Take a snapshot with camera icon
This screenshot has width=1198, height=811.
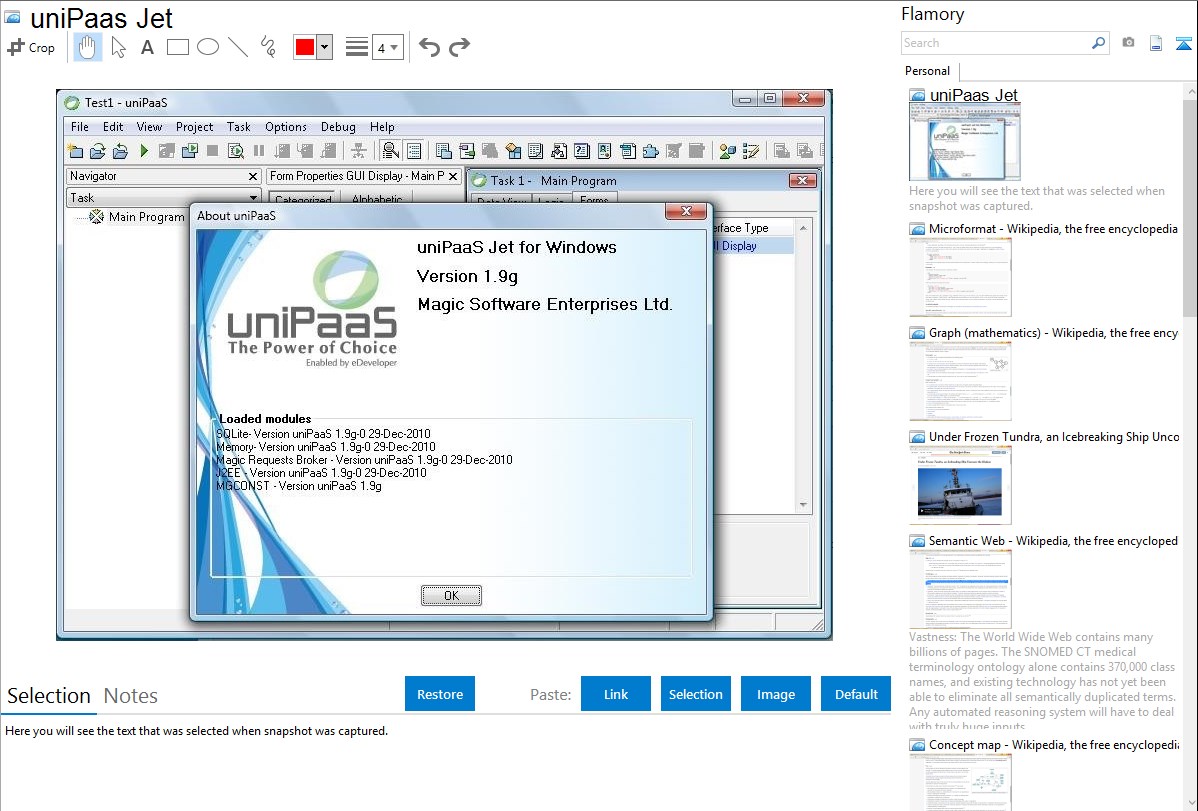1128,43
